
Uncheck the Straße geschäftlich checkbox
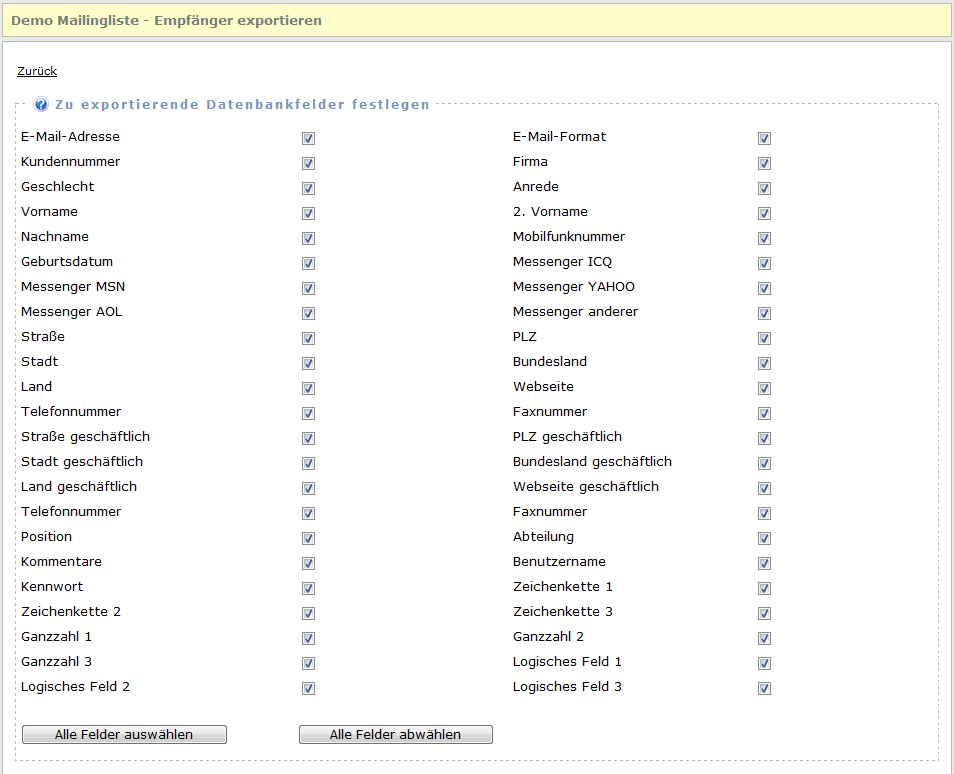pyautogui.click(x=308, y=438)
